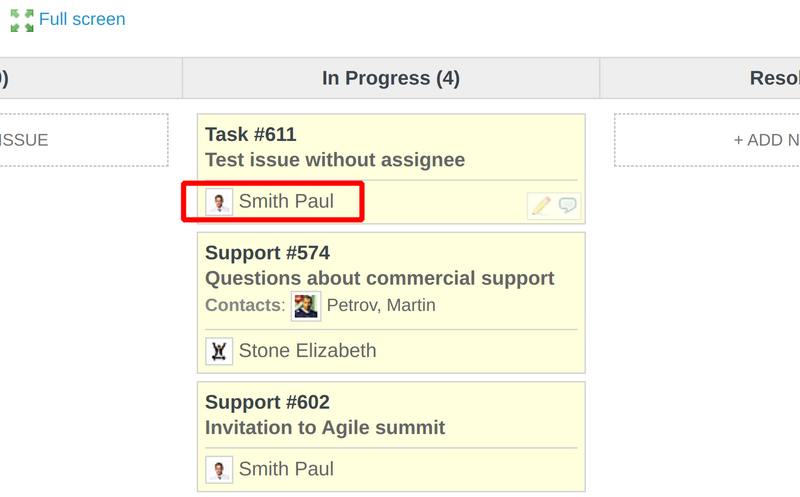Open the Task #611 issue link
This screenshot has height=497, width=800.
tap(251, 135)
